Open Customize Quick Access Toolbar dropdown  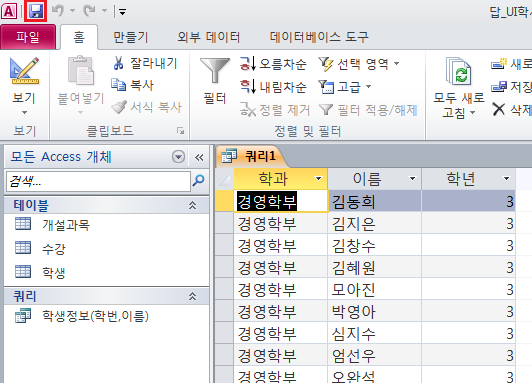click(x=122, y=12)
